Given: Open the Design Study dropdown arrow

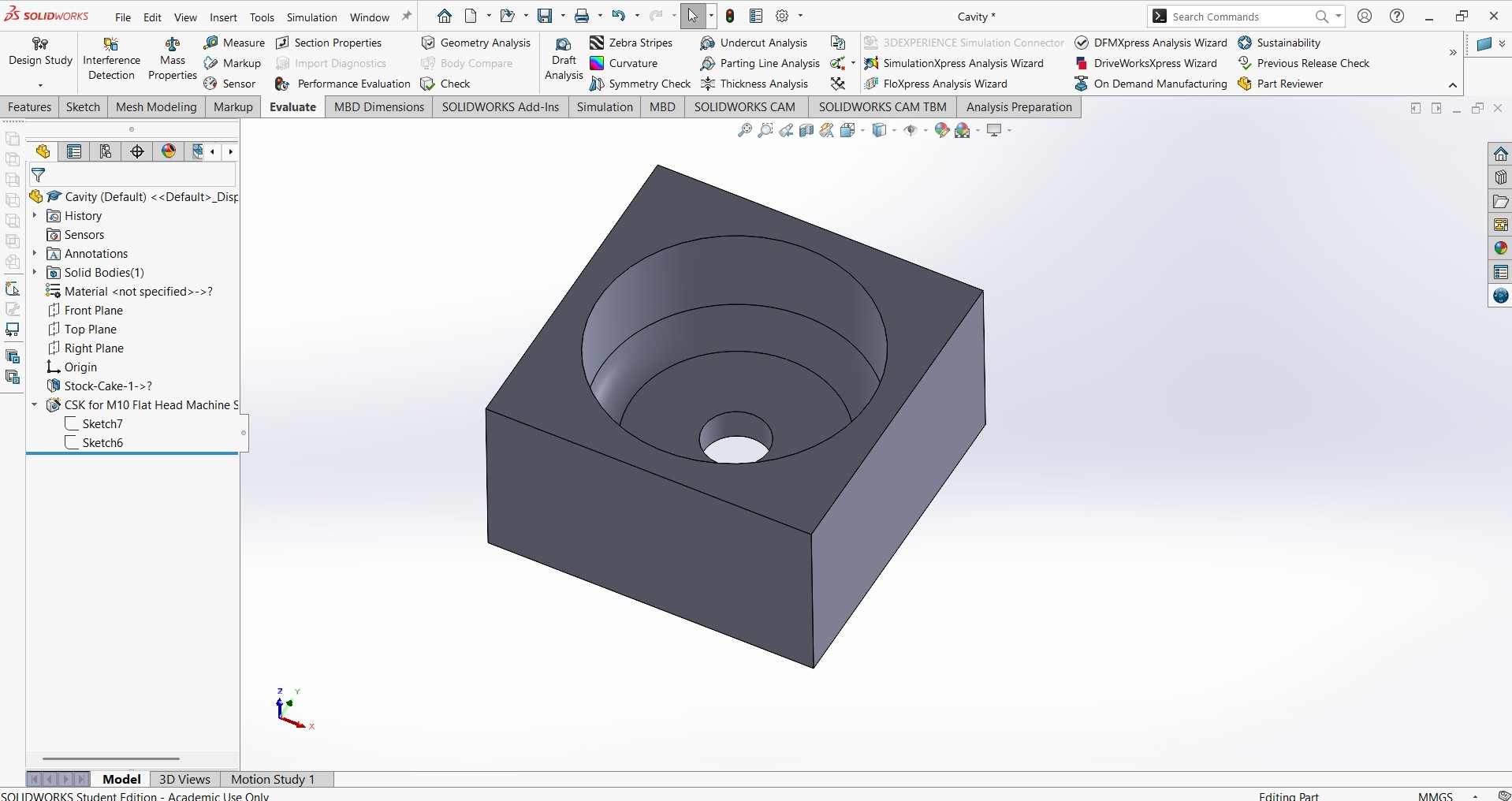Looking at the screenshot, I should (x=40, y=84).
